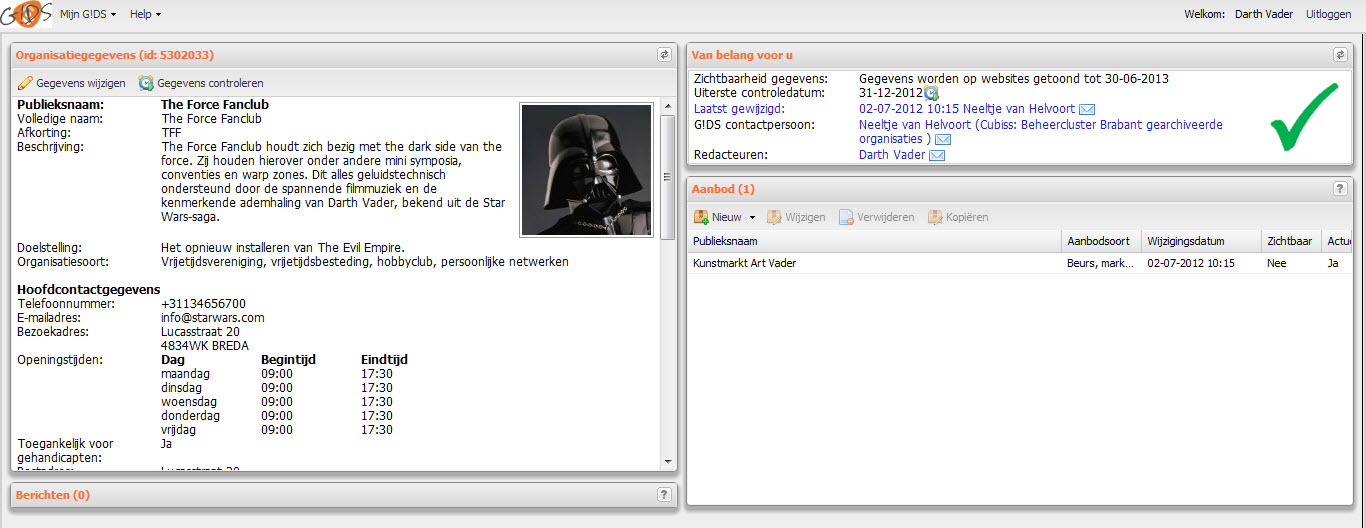Image resolution: width=1366 pixels, height=528 pixels.
Task: Open Redacteuren Darth Vader link
Action: (892, 155)
